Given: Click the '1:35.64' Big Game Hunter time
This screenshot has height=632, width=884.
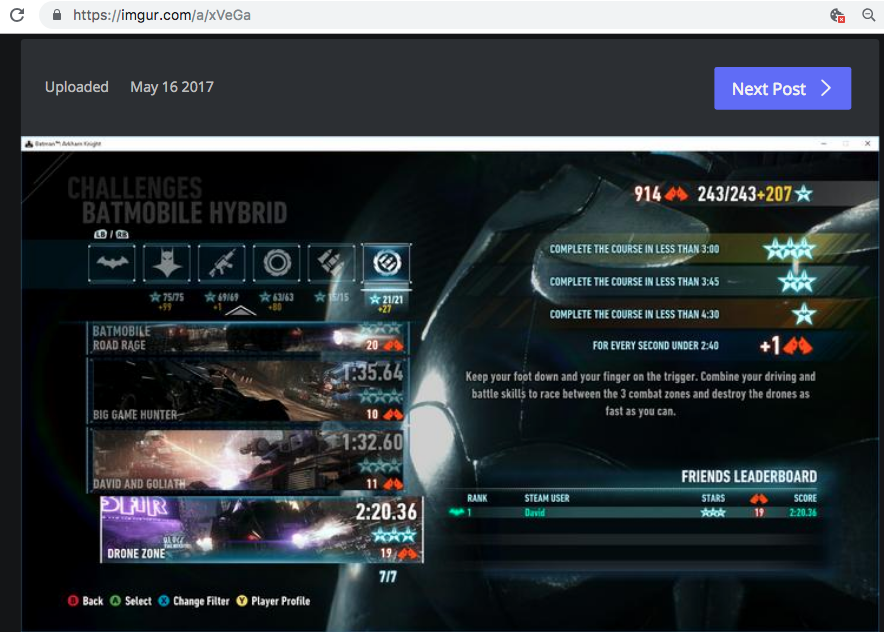Looking at the screenshot, I should point(373,373).
